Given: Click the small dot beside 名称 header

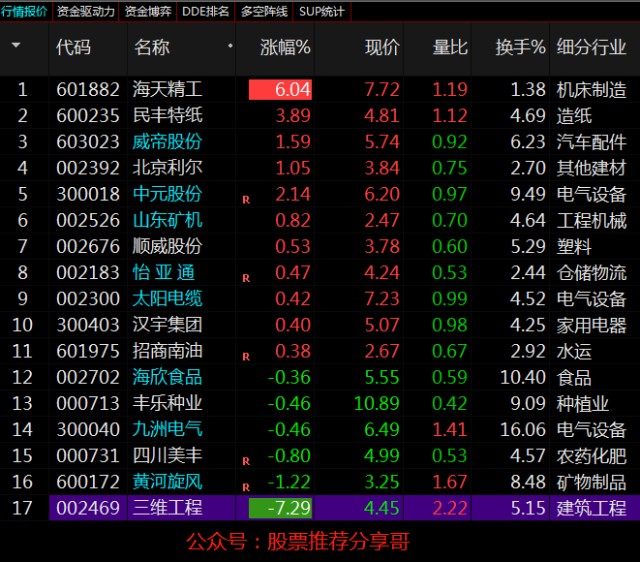Looking at the screenshot, I should coord(231,46).
